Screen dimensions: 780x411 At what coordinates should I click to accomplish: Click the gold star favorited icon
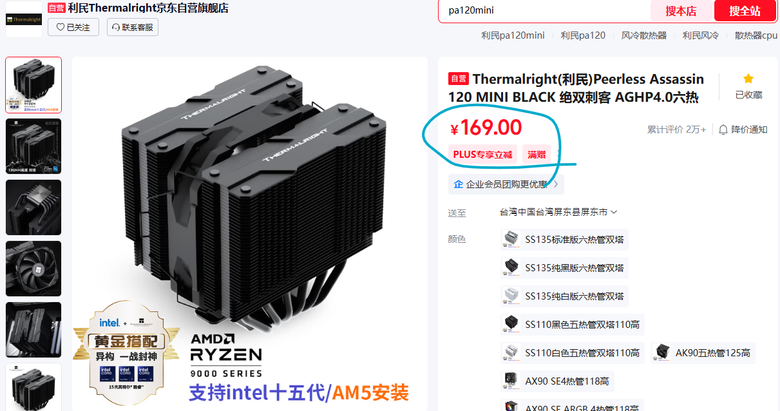[x=748, y=79]
